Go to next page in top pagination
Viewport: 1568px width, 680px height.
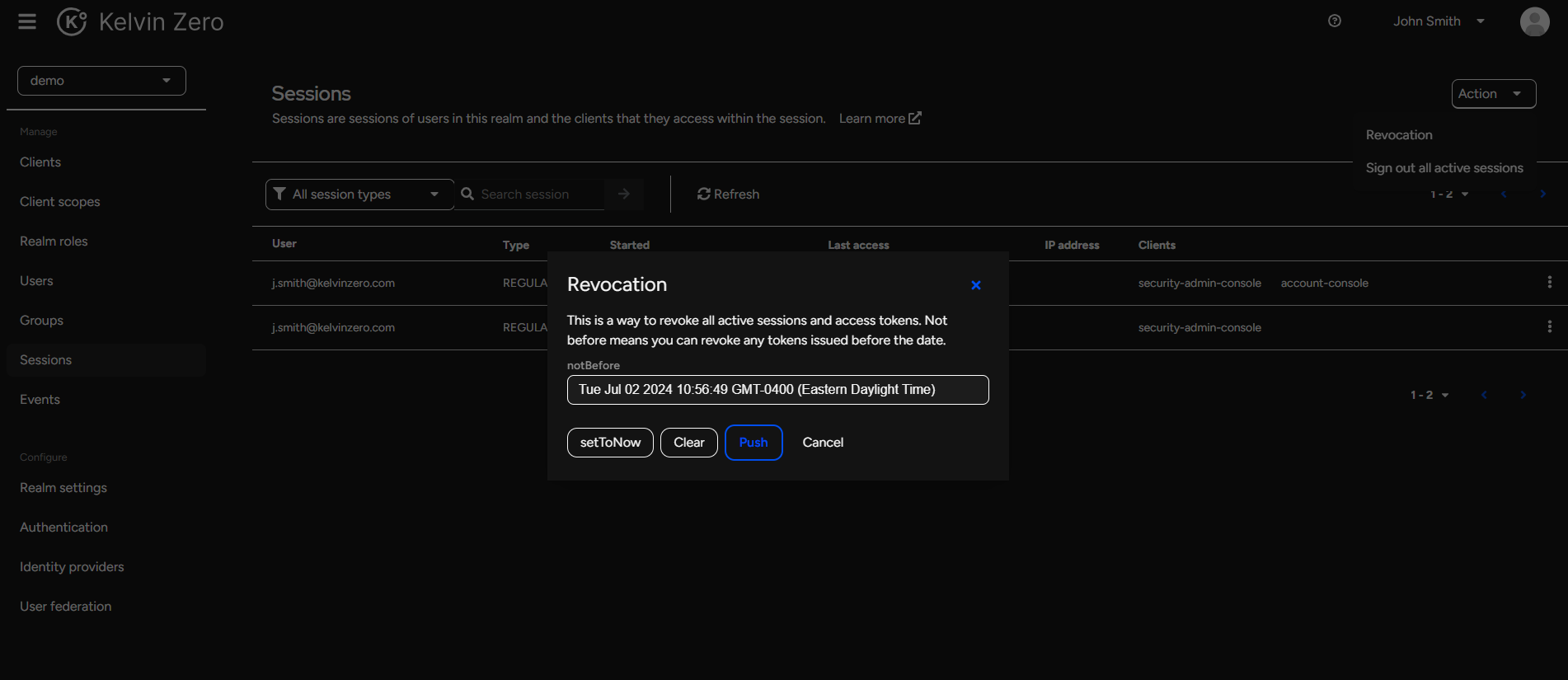pyautogui.click(x=1542, y=195)
